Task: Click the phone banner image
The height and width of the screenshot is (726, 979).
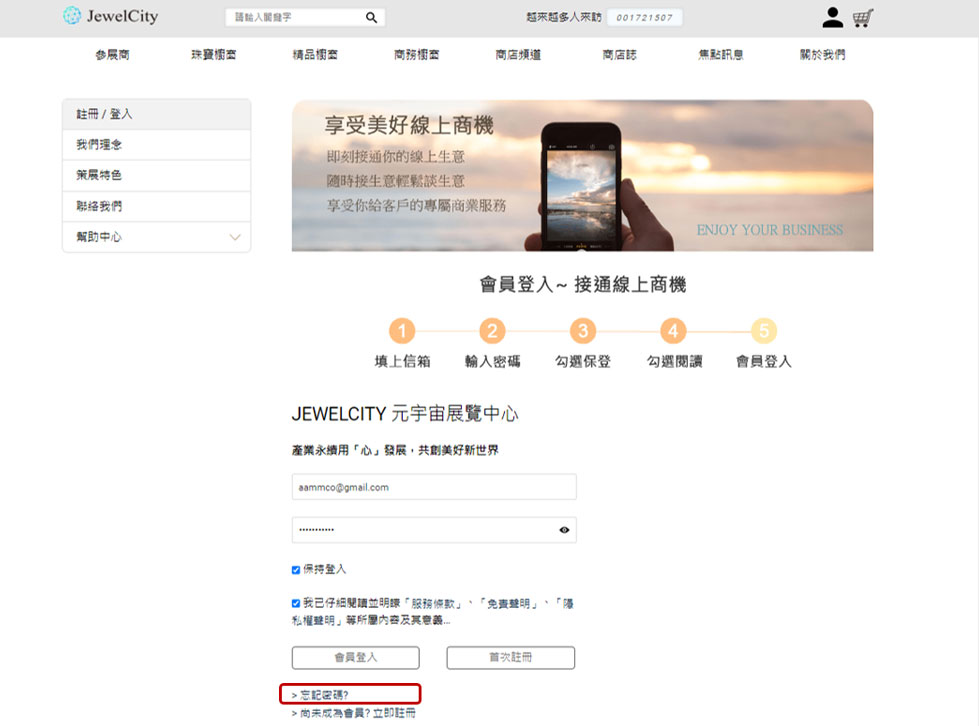Action: [583, 175]
